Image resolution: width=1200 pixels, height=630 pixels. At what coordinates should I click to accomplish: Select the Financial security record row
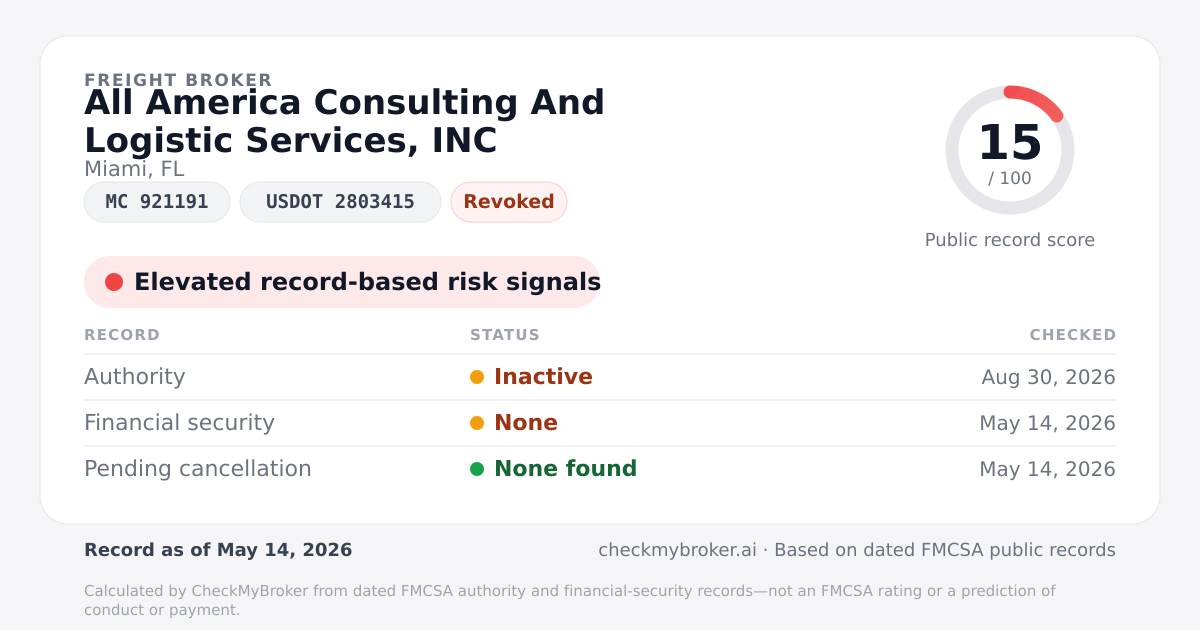coord(600,423)
